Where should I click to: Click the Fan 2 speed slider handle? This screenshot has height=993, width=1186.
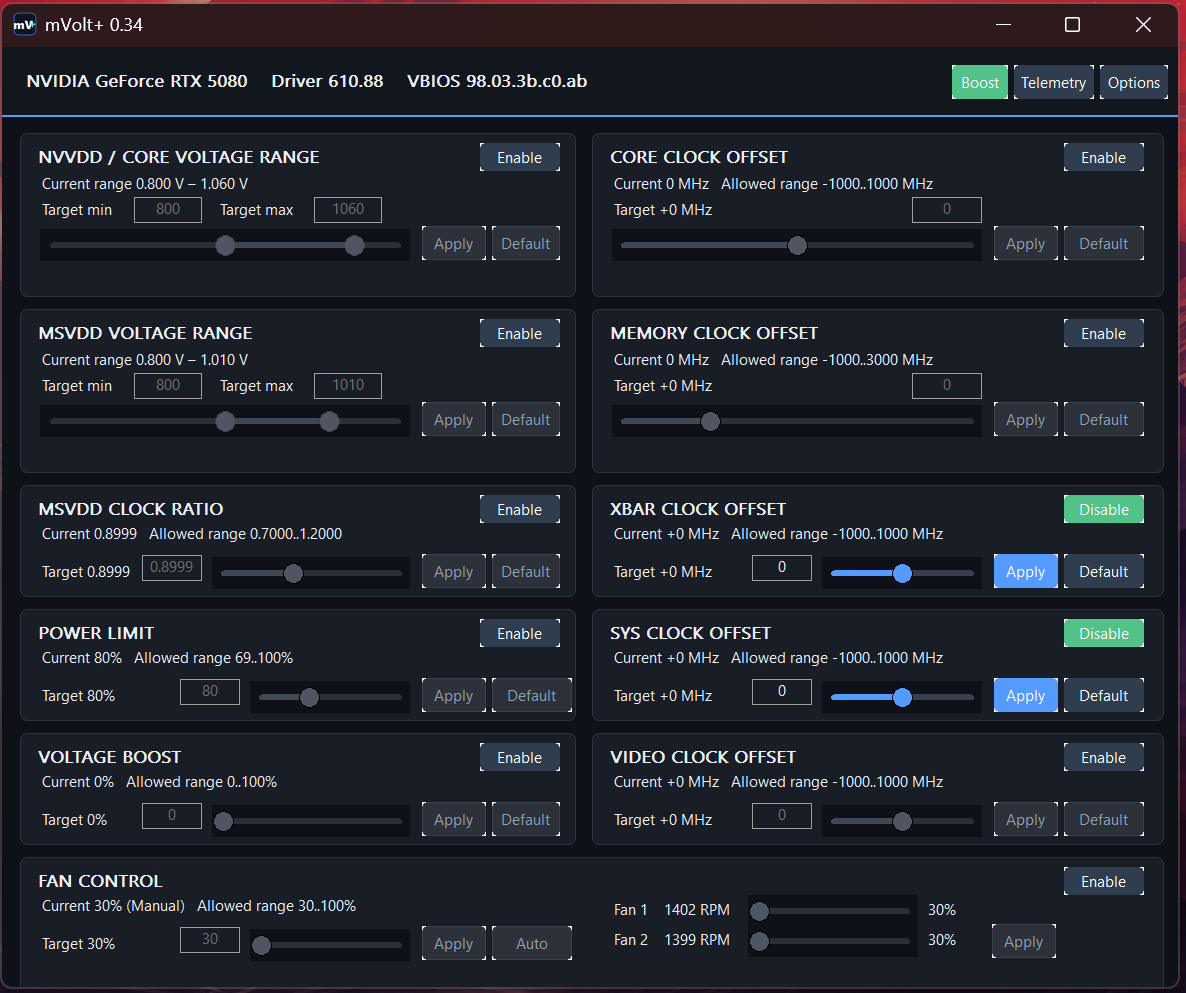click(759, 942)
